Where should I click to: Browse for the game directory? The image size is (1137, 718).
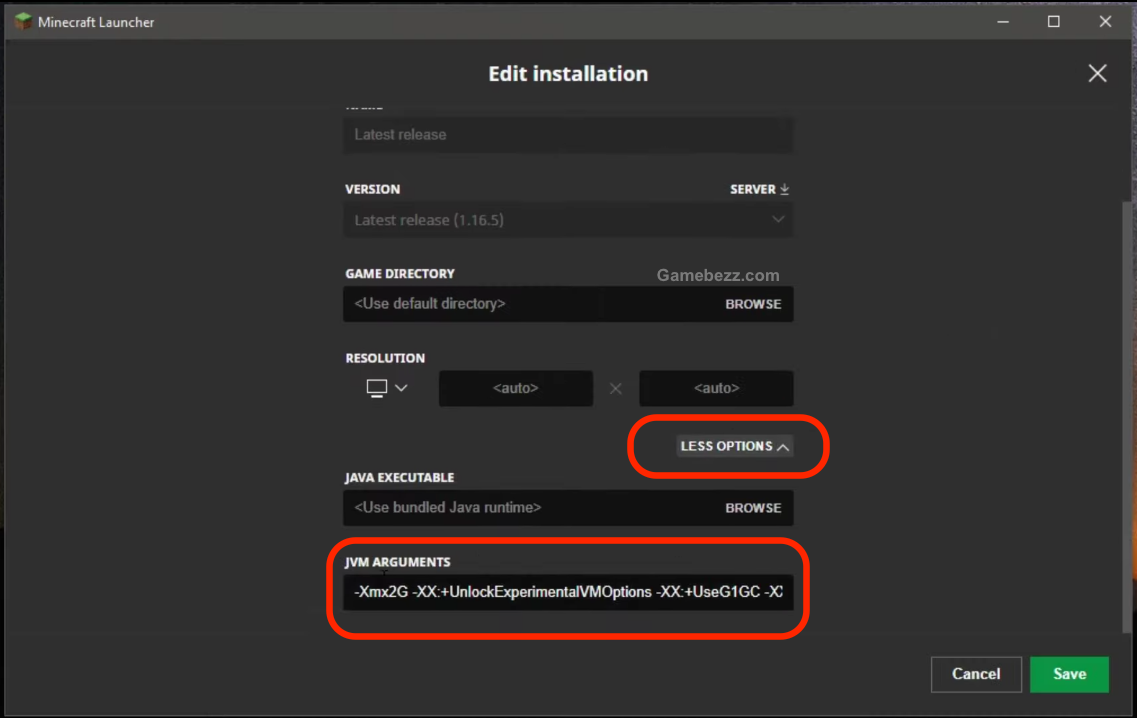[753, 304]
